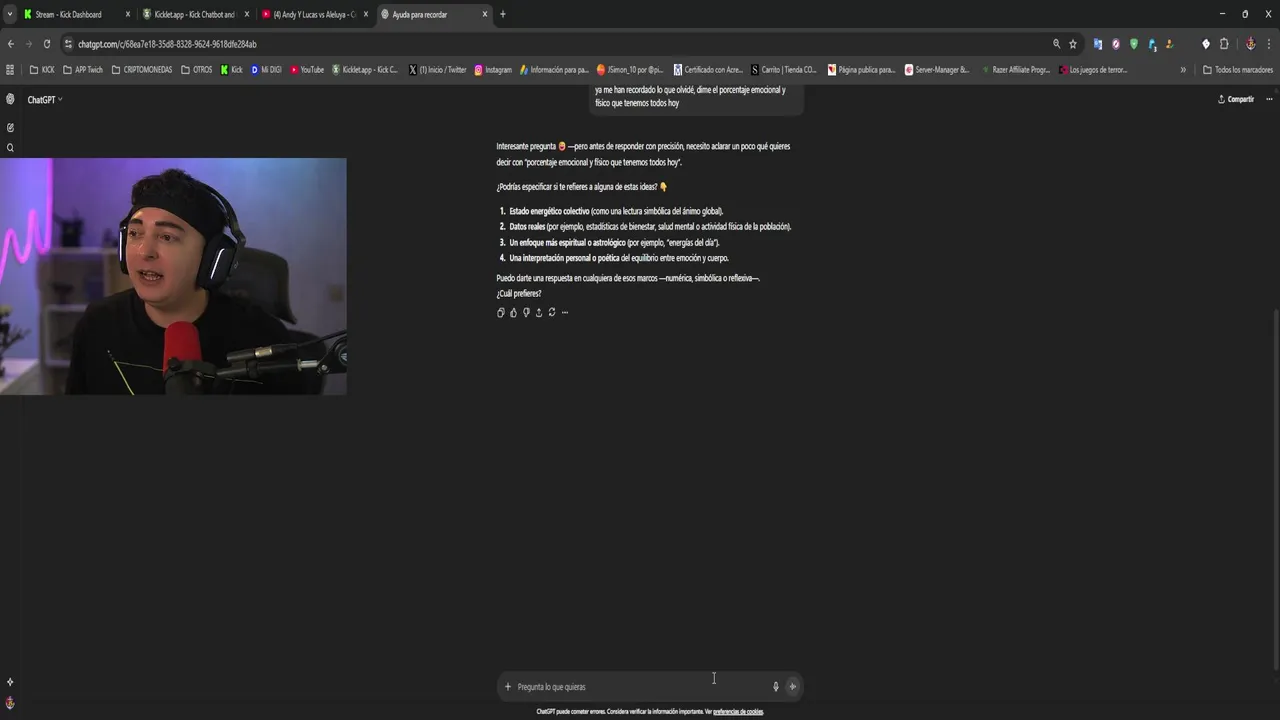Open the Google Translate extension icon
Screen dimensions: 1280x720
(1098, 44)
